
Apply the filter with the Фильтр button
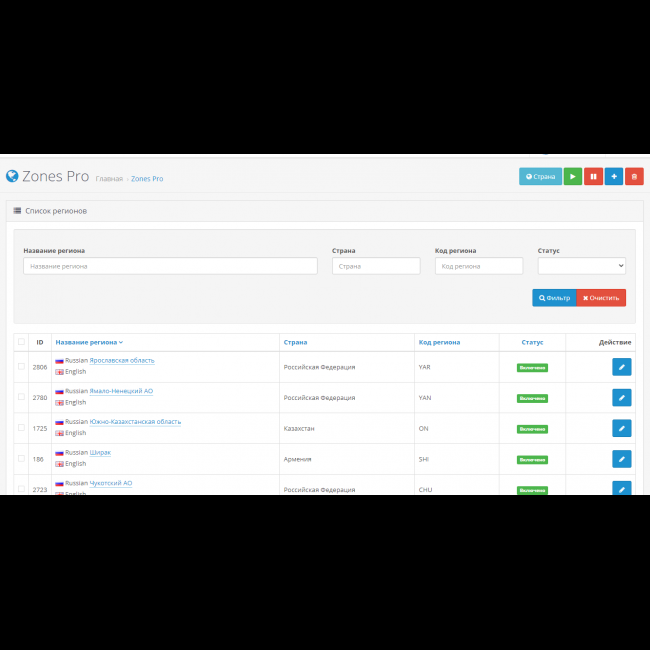554,298
